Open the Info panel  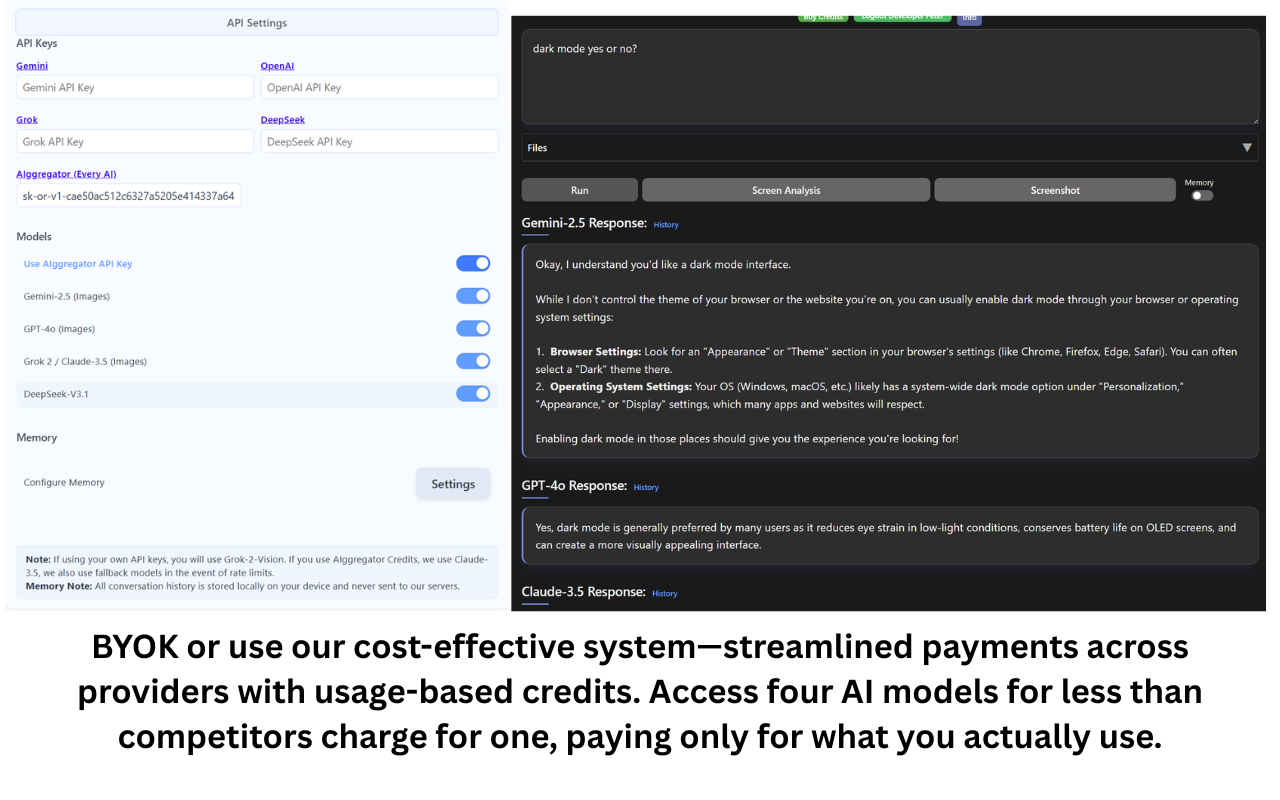point(968,17)
